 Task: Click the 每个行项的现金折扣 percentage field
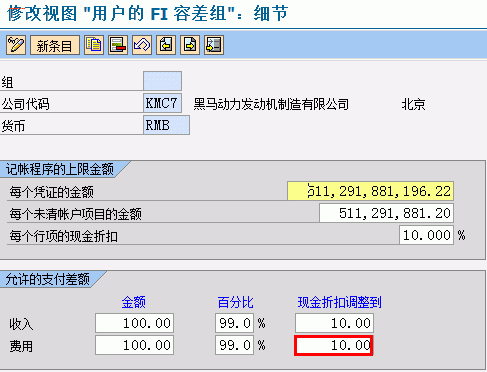[426, 235]
